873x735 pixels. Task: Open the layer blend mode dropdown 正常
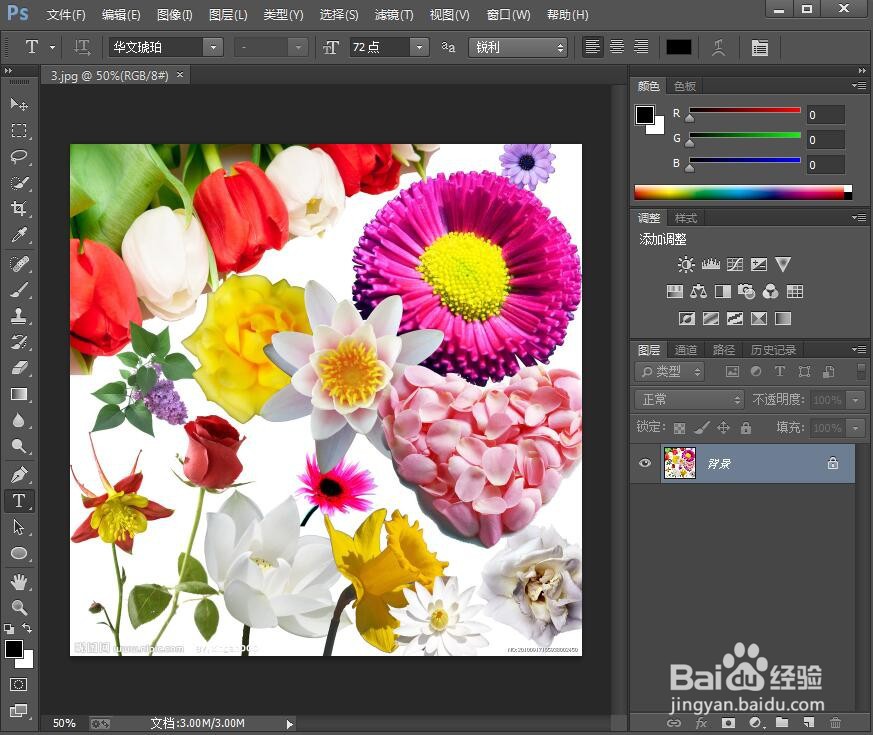click(x=689, y=399)
